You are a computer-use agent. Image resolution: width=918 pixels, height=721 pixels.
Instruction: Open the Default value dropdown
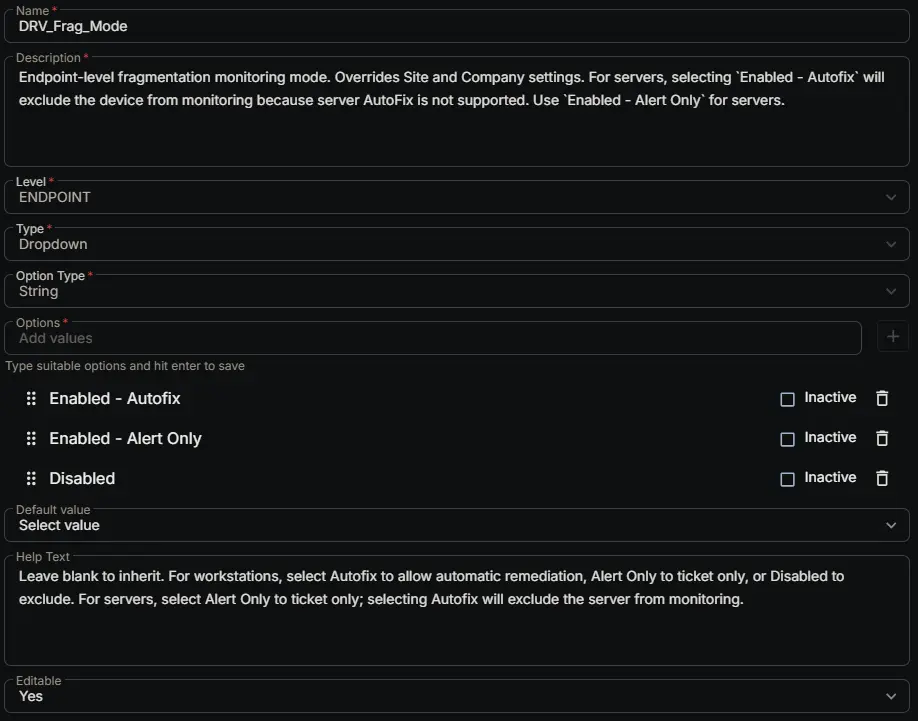coord(457,525)
